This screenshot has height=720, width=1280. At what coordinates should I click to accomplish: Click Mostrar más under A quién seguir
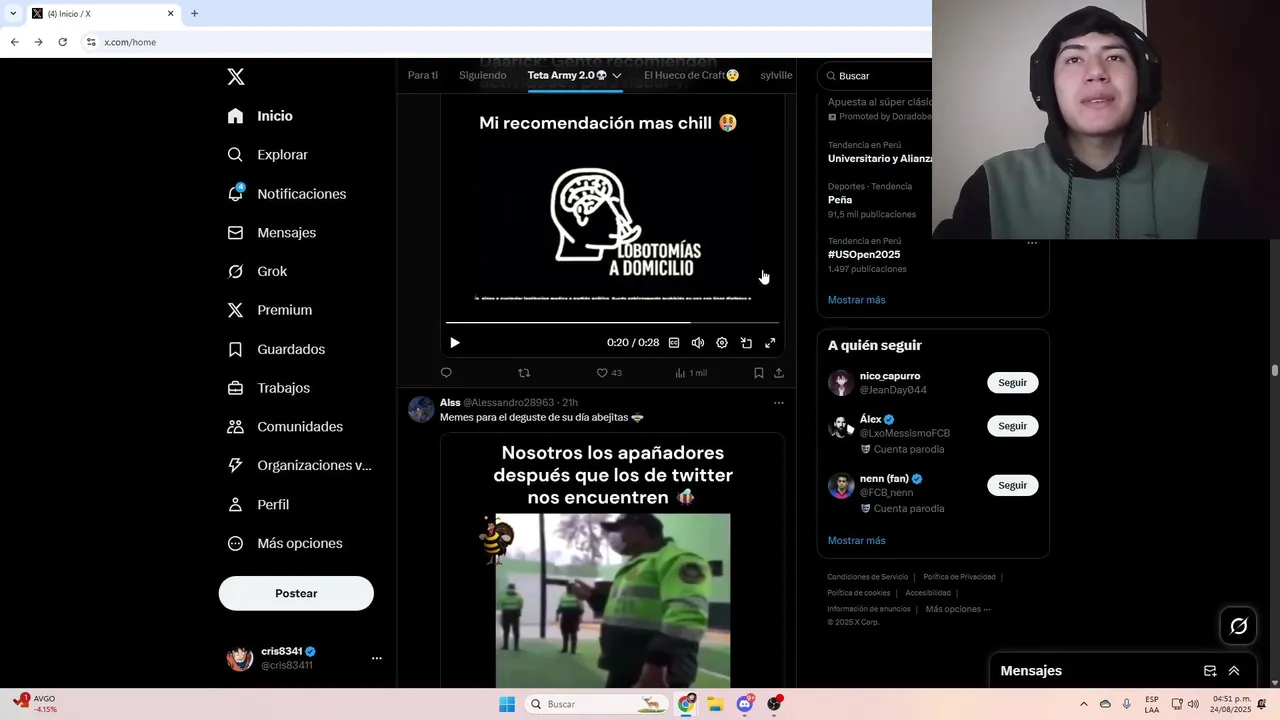click(856, 541)
